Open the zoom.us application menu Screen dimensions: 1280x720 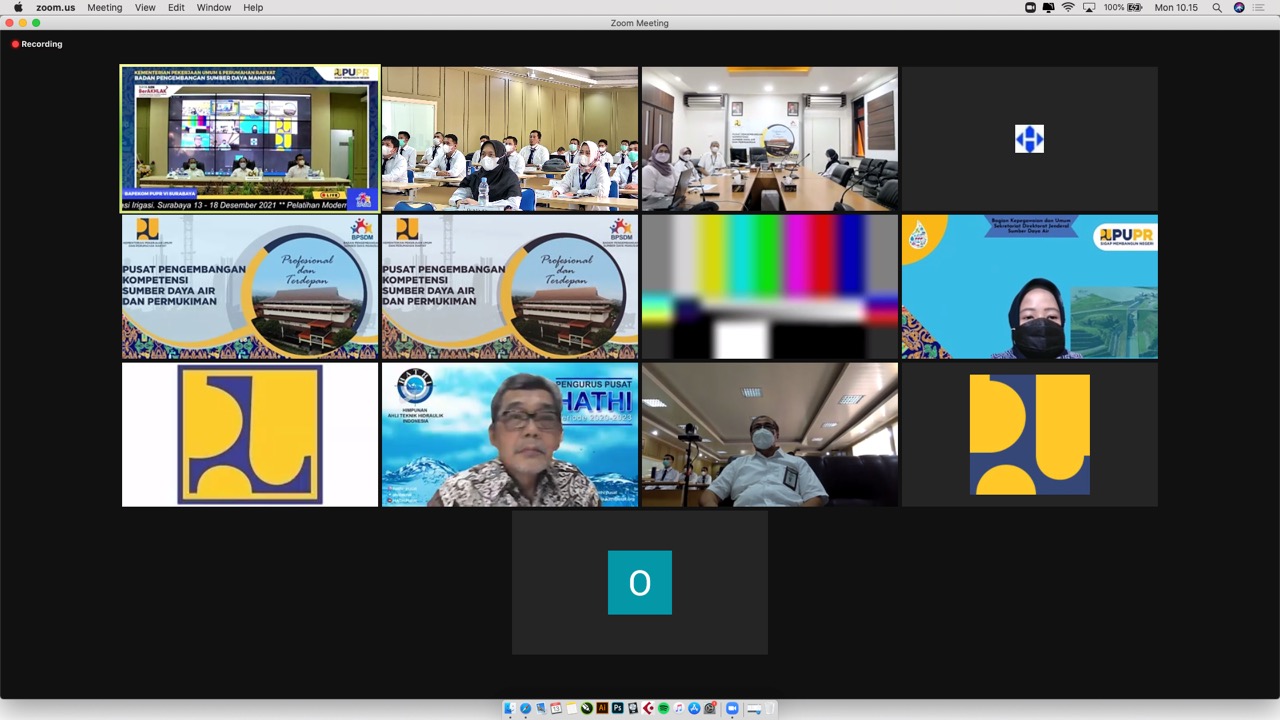[55, 7]
